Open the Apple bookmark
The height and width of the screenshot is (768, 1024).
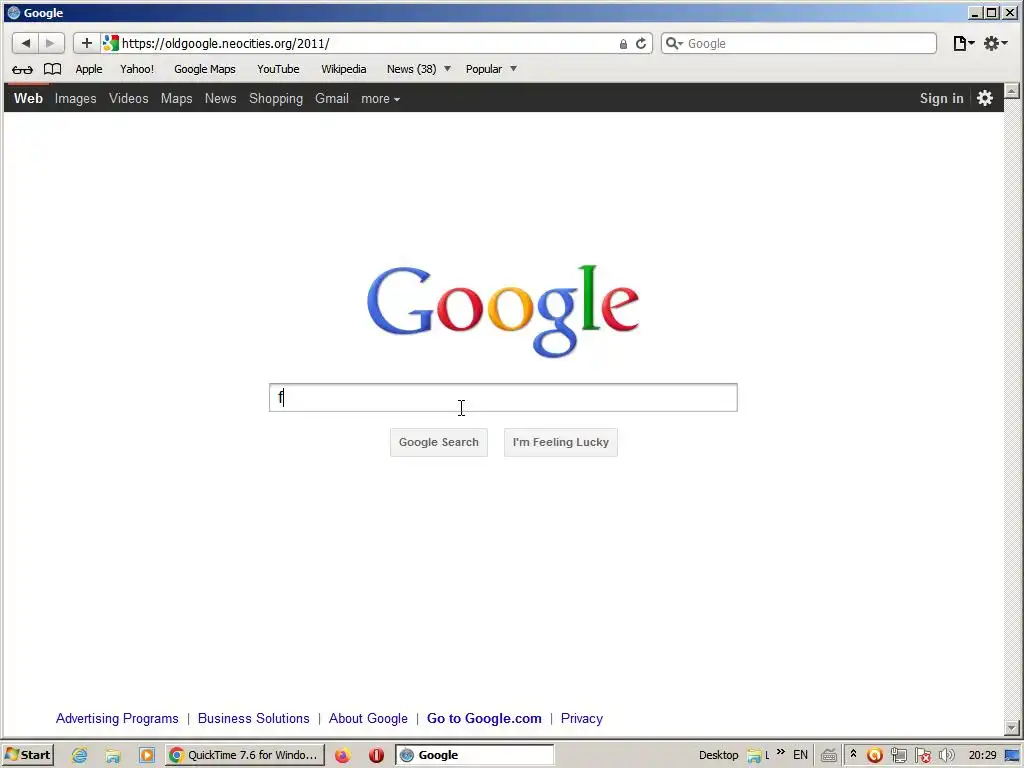(x=89, y=69)
